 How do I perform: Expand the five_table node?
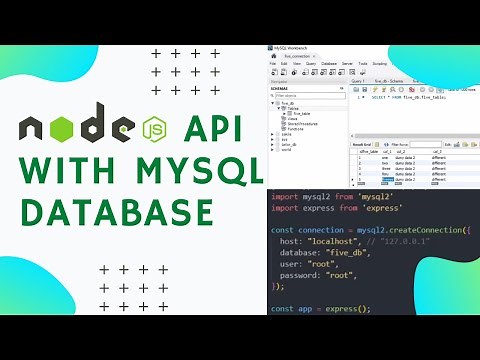[284, 114]
